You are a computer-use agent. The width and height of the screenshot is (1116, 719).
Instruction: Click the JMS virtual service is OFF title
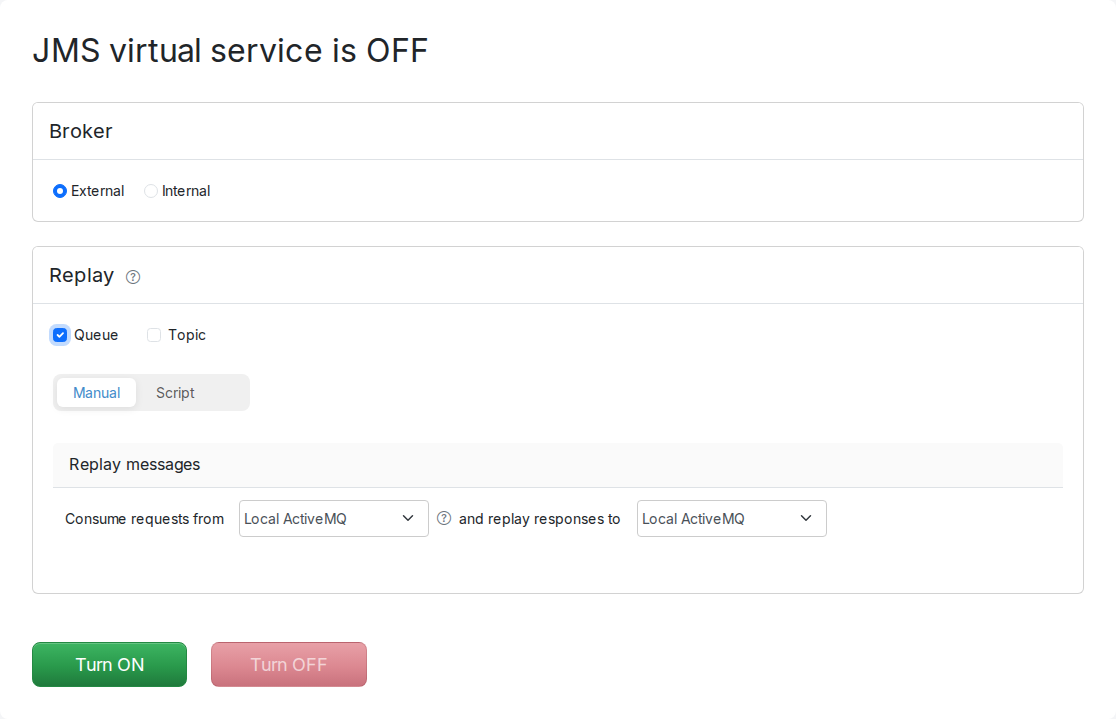pos(230,51)
